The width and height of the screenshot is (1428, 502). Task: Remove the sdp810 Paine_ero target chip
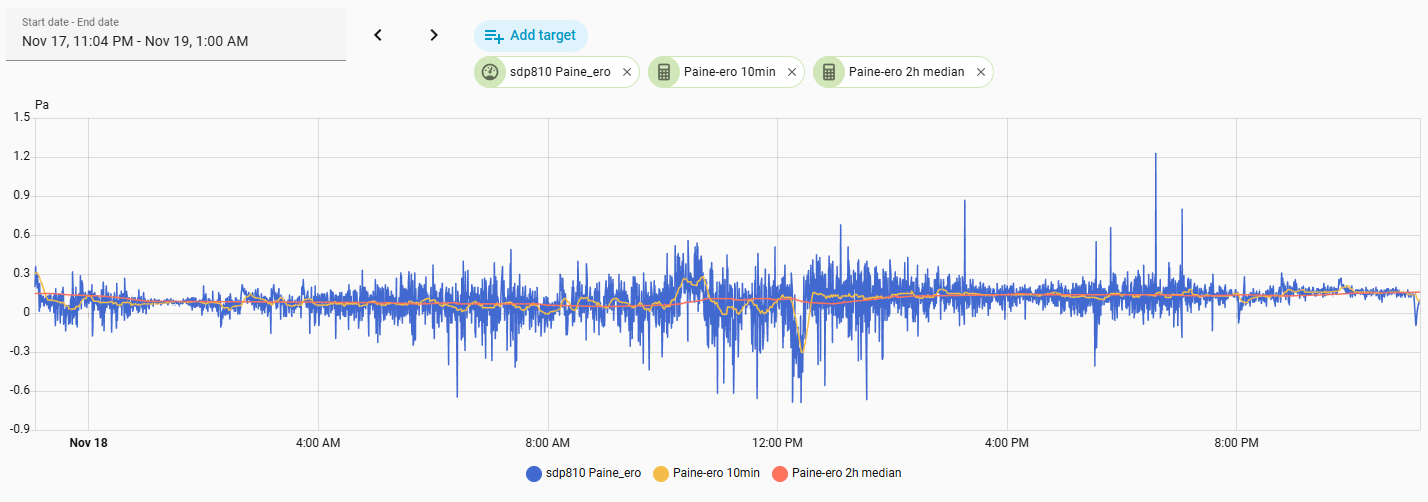click(627, 72)
